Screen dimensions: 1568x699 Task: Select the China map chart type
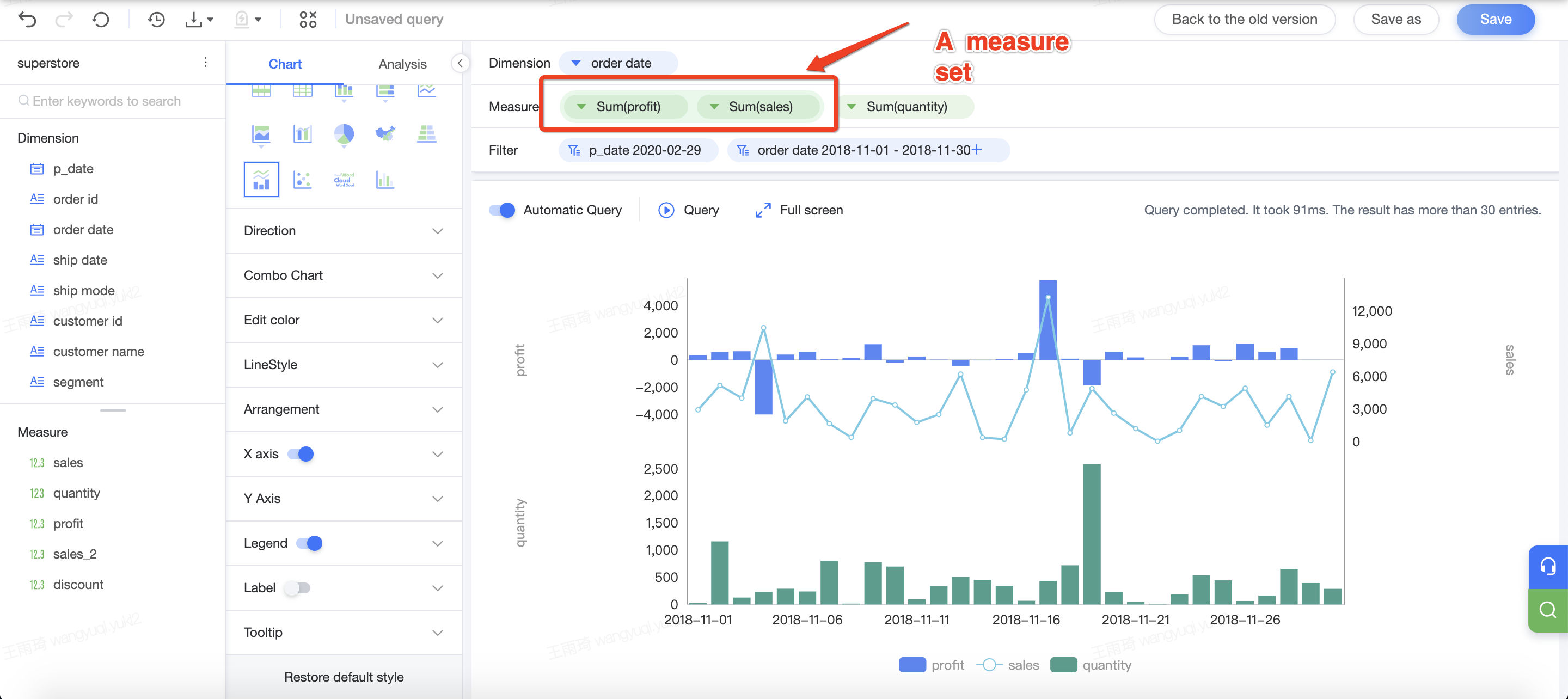coord(385,133)
